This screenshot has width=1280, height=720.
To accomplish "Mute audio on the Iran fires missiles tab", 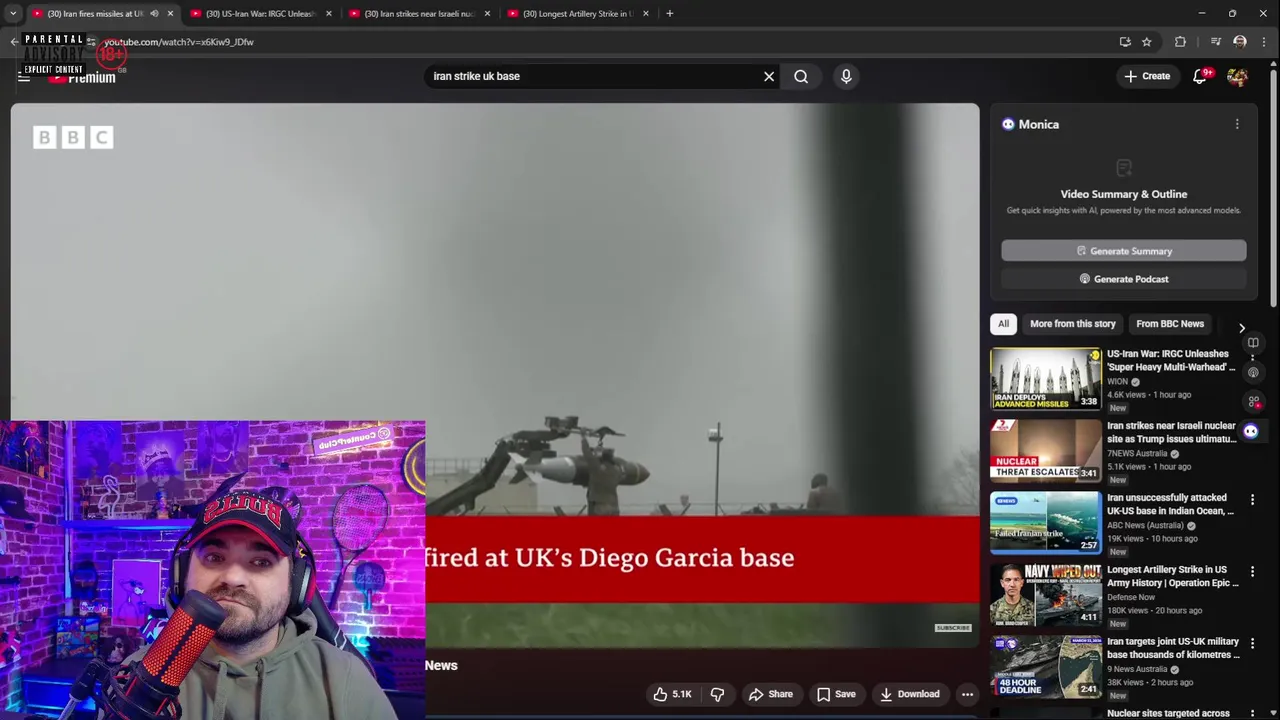I will click(154, 14).
